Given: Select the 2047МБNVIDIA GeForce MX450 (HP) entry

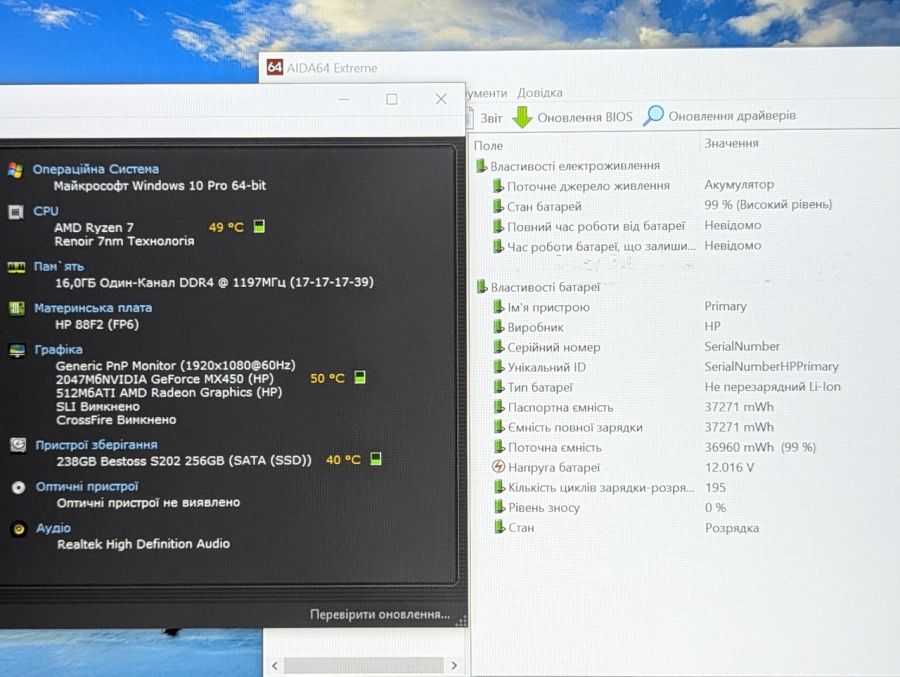Looking at the screenshot, I should click(165, 379).
